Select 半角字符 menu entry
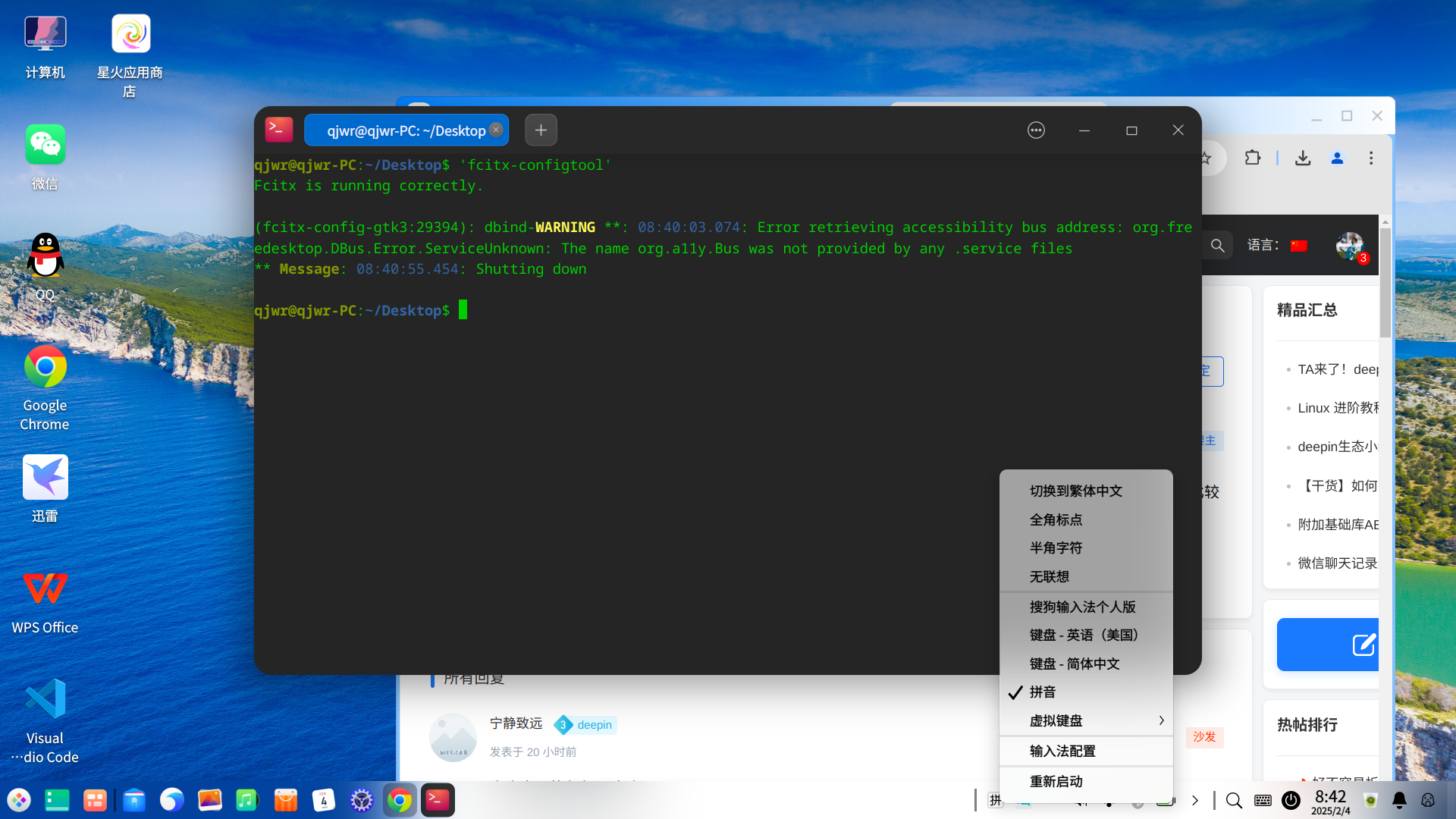This screenshot has height=819, width=1456. [x=1086, y=548]
